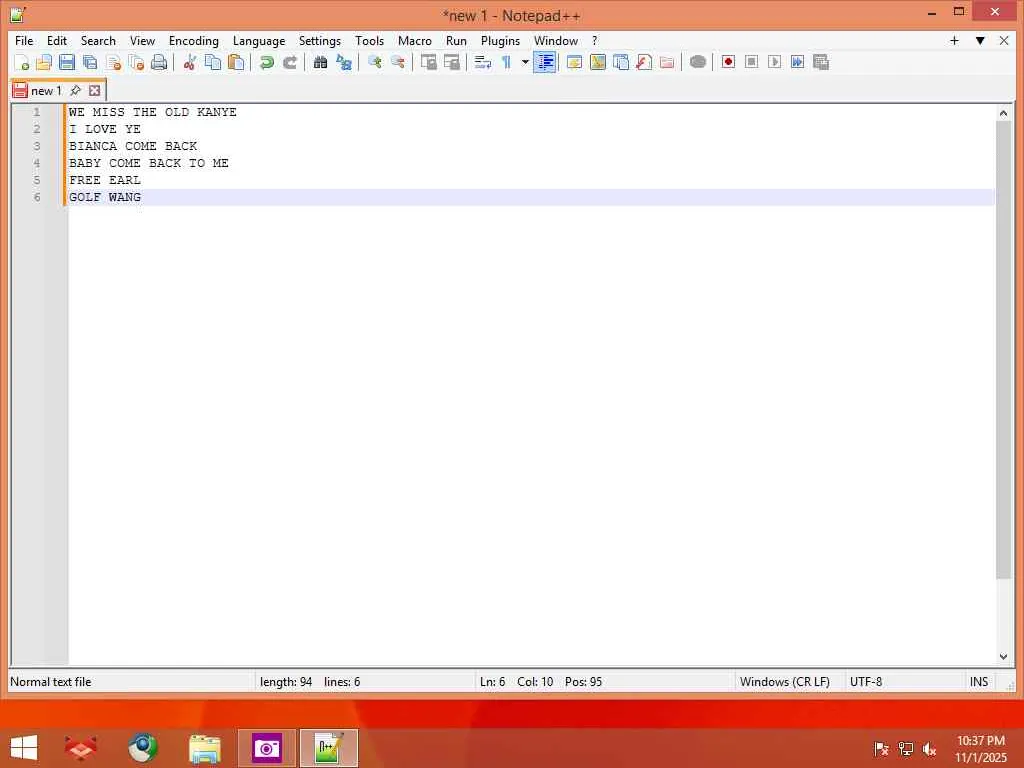This screenshot has width=1024, height=768.
Task: Open the Search menu
Action: 98,40
